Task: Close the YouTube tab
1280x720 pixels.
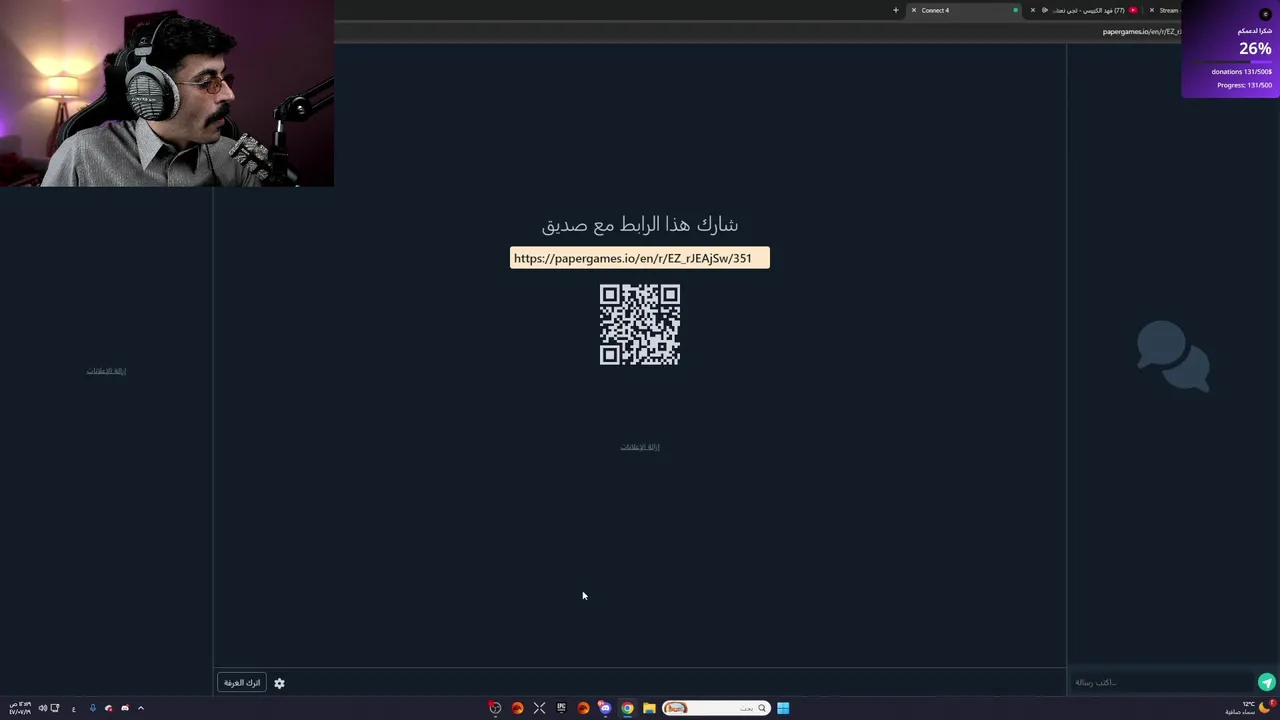Action: tap(1033, 10)
